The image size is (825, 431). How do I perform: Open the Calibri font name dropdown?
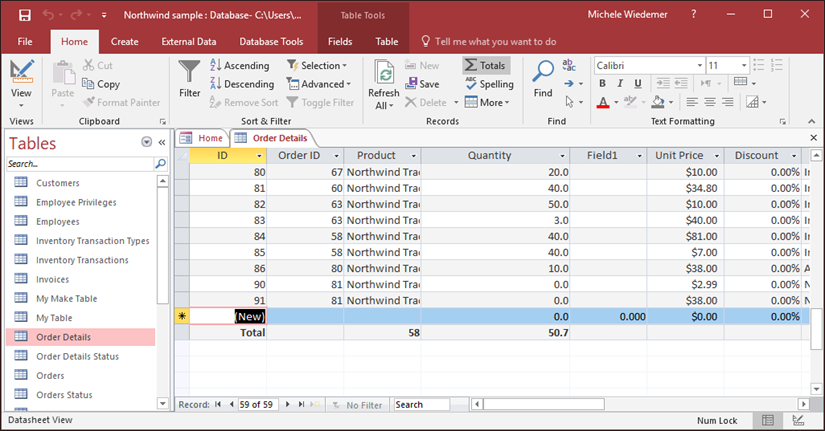[x=700, y=65]
